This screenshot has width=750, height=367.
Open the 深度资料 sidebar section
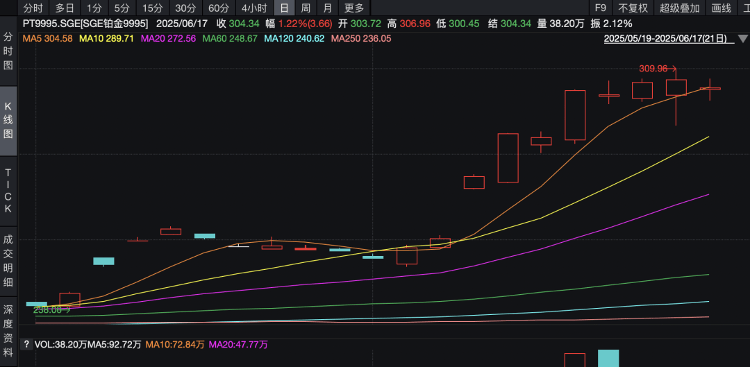(x=8, y=331)
